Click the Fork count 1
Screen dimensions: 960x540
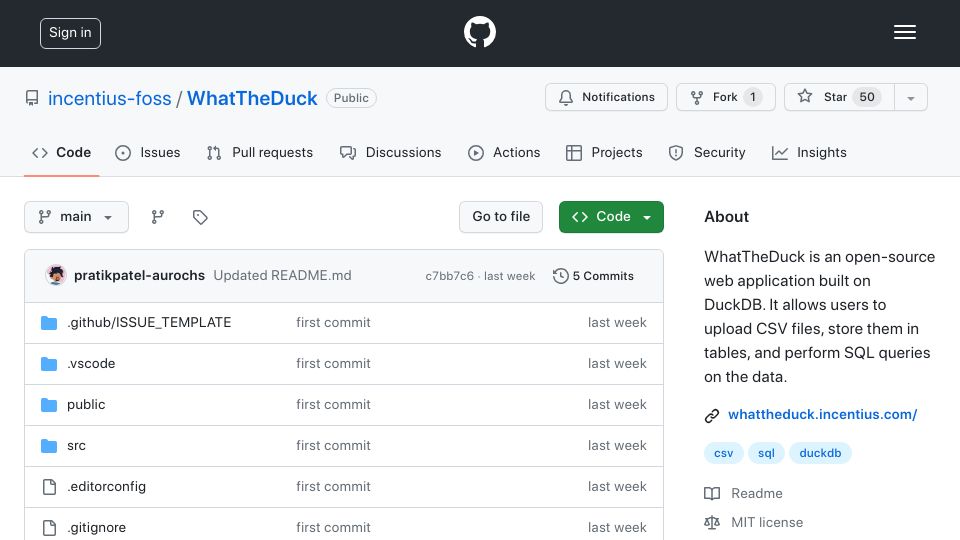point(753,97)
